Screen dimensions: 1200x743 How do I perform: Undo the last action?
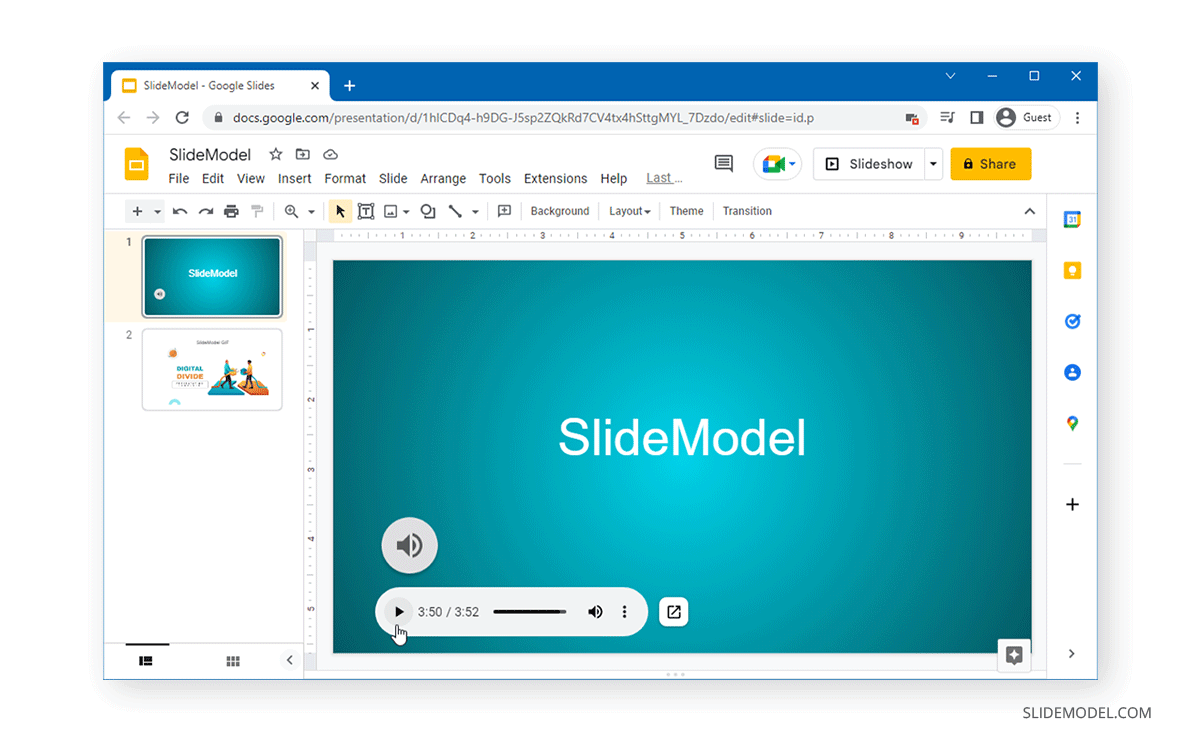pyautogui.click(x=180, y=211)
